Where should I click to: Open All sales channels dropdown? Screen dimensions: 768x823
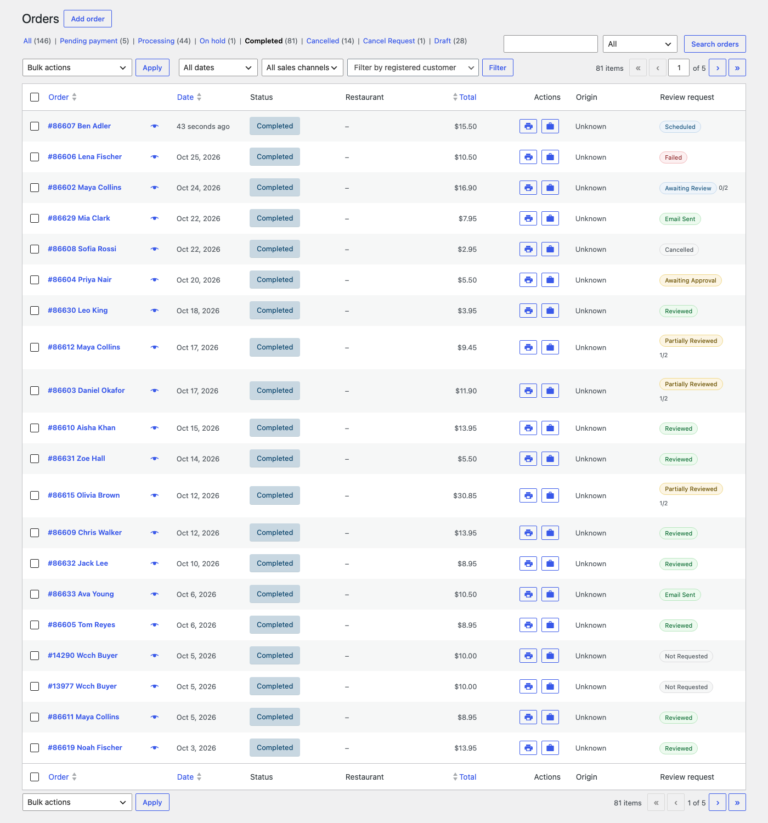(x=302, y=68)
